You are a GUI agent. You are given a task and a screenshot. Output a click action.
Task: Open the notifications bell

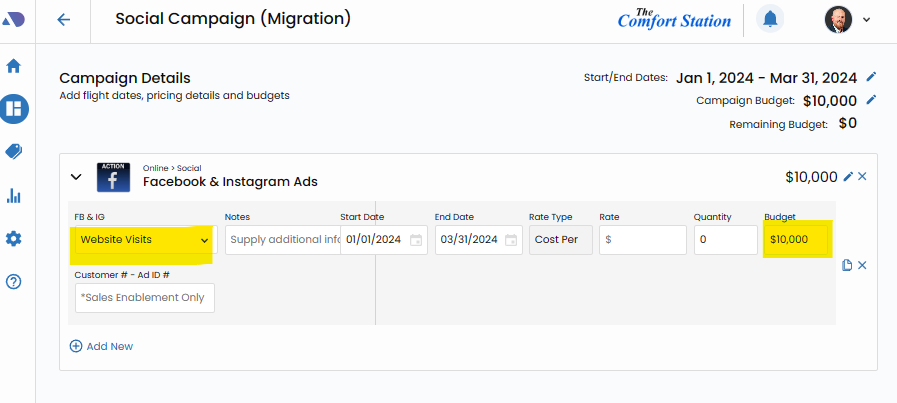[x=770, y=19]
